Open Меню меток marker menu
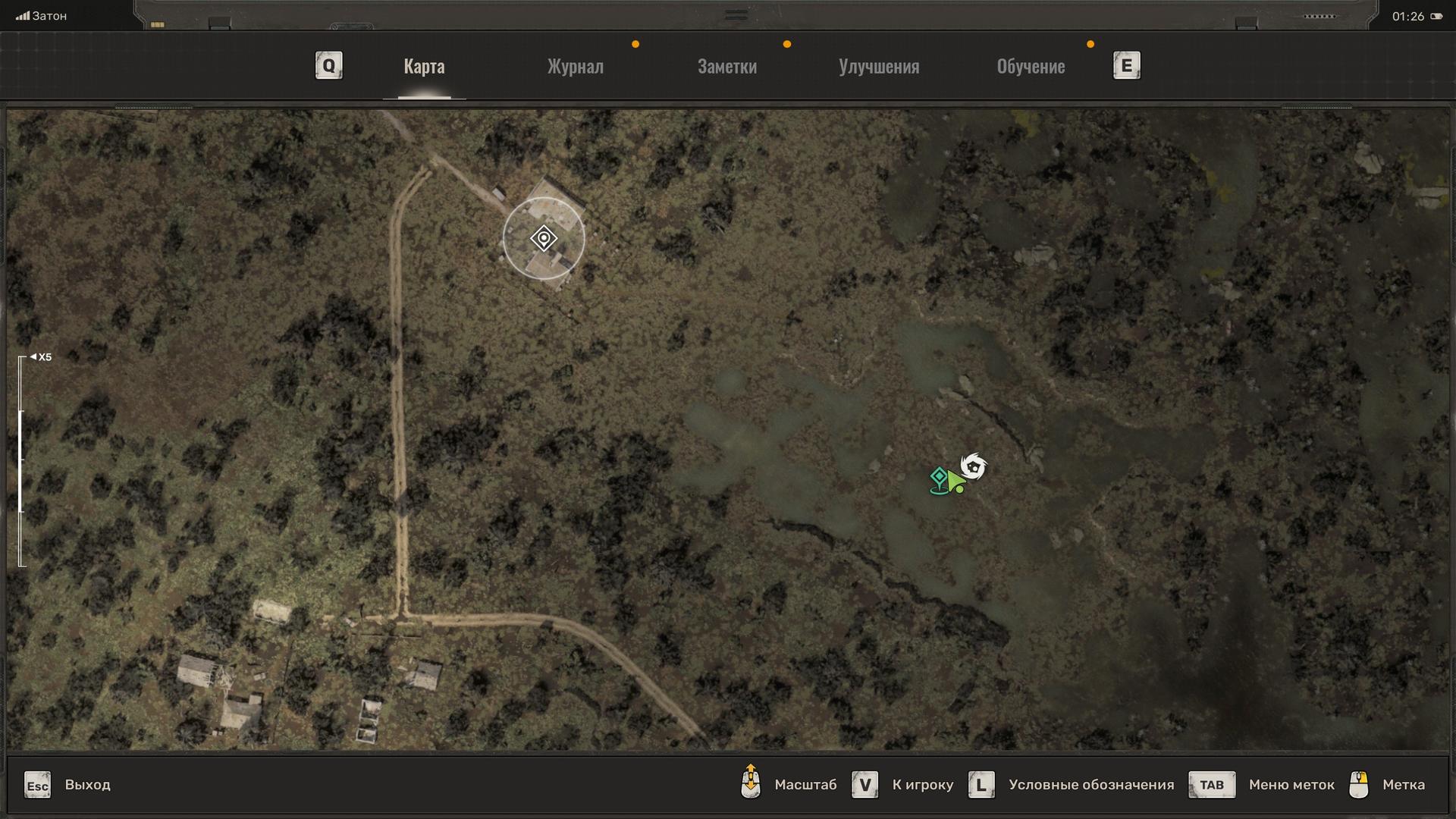The height and width of the screenshot is (819, 1456). coord(1291,785)
